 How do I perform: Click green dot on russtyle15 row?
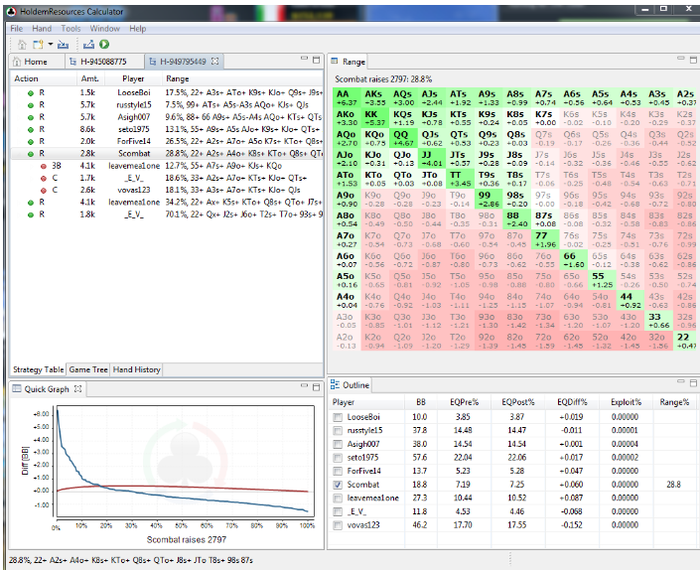click(x=30, y=105)
